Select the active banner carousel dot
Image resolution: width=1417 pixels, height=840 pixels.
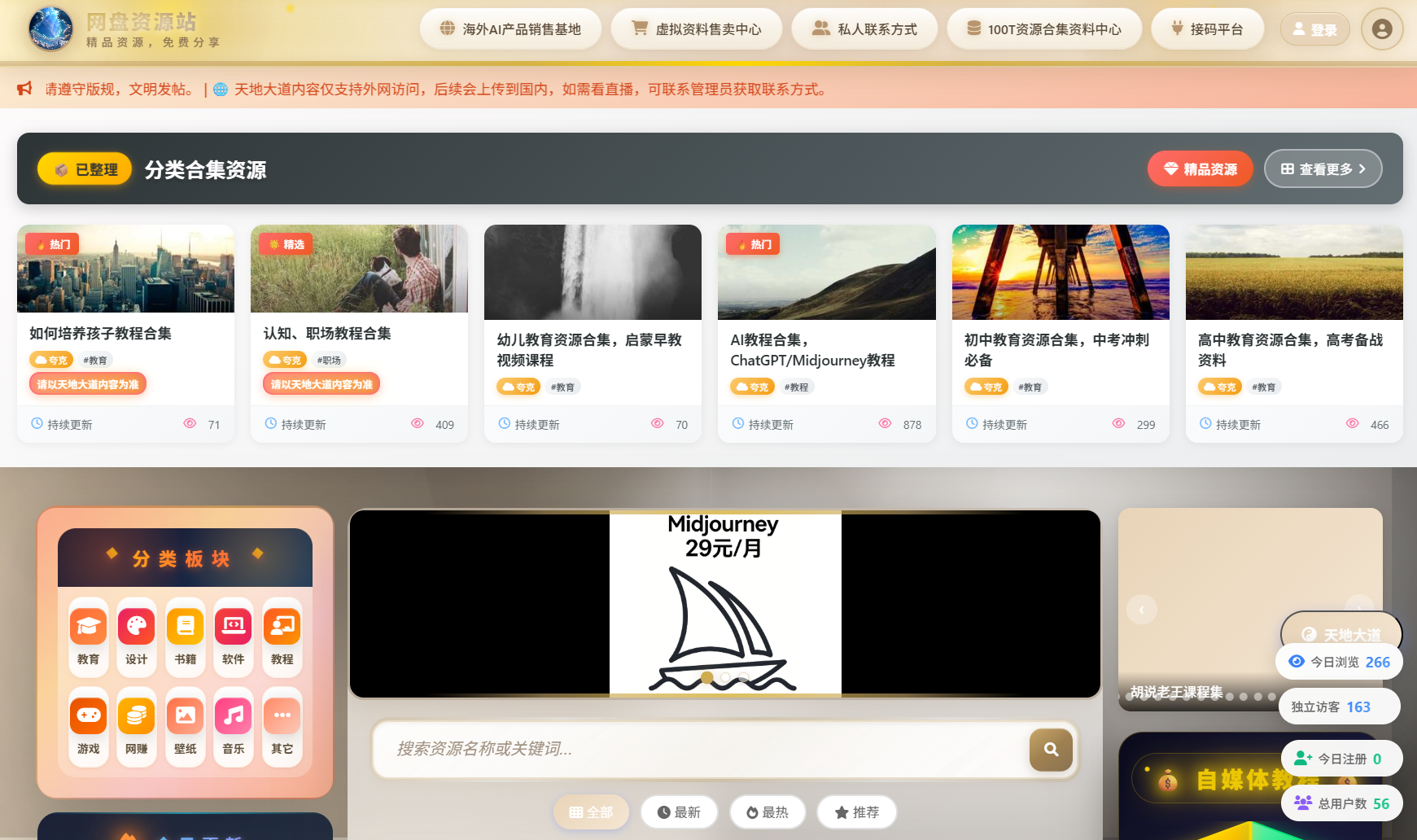706,678
